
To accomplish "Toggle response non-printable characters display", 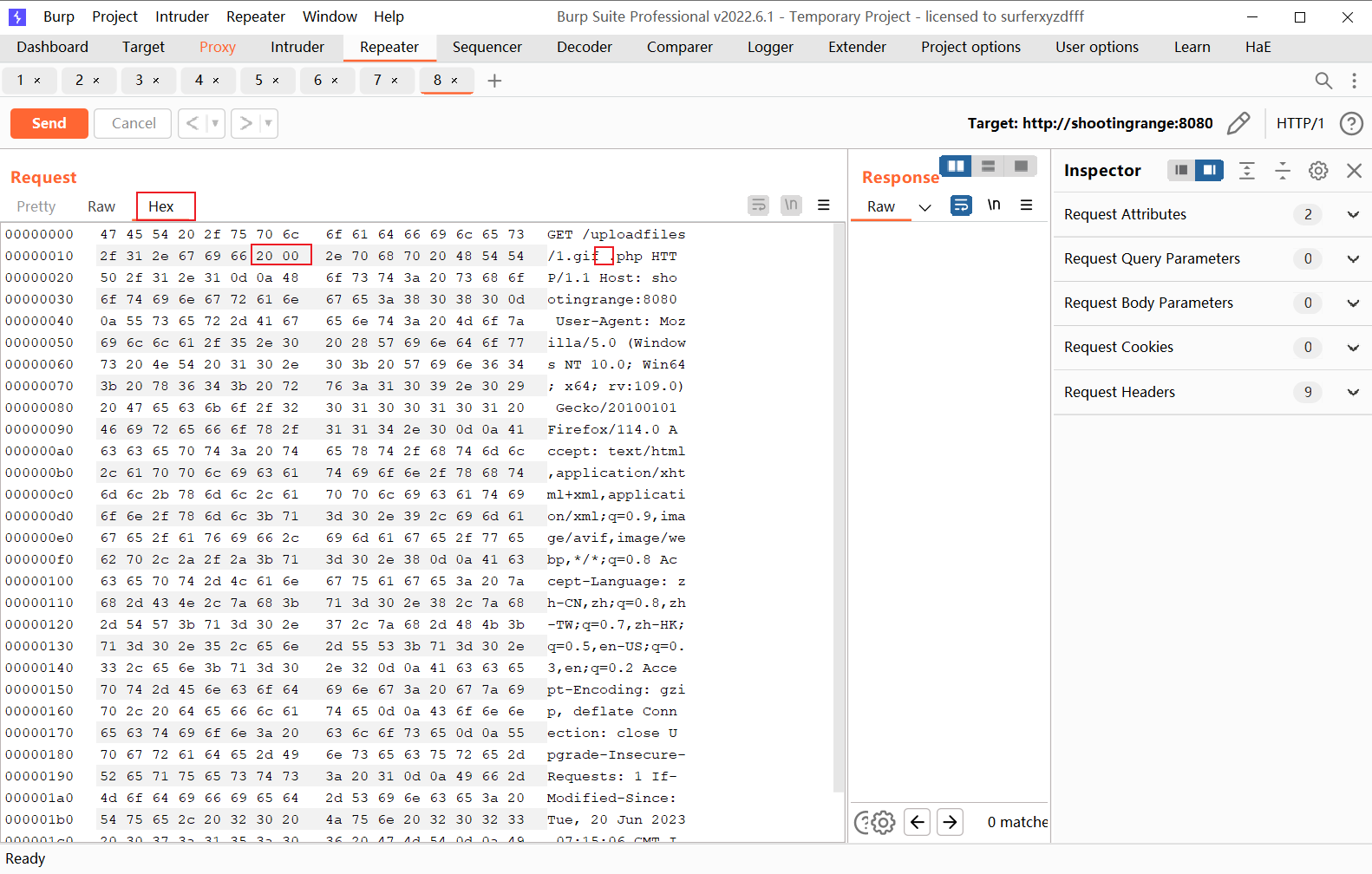I will point(994,205).
